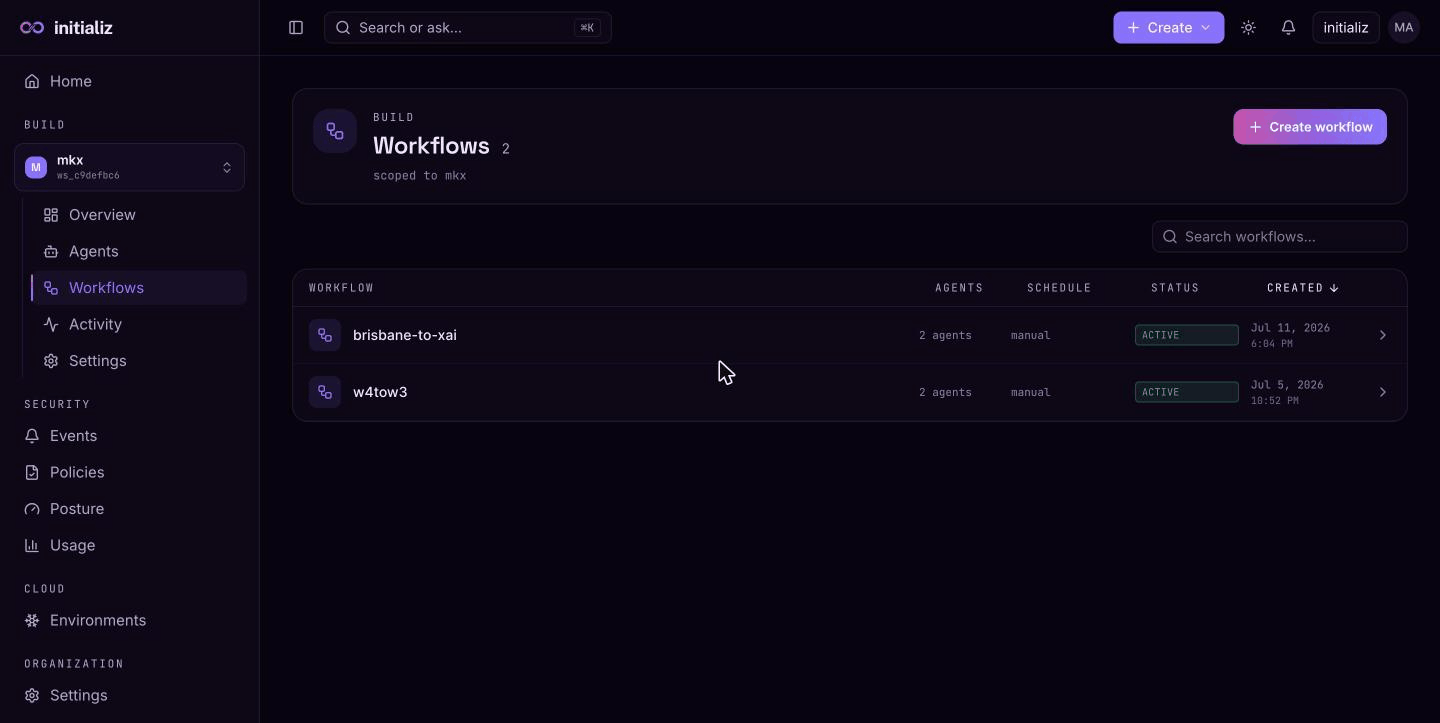
Task: Open the Create dropdown button
Action: [x=1169, y=28]
